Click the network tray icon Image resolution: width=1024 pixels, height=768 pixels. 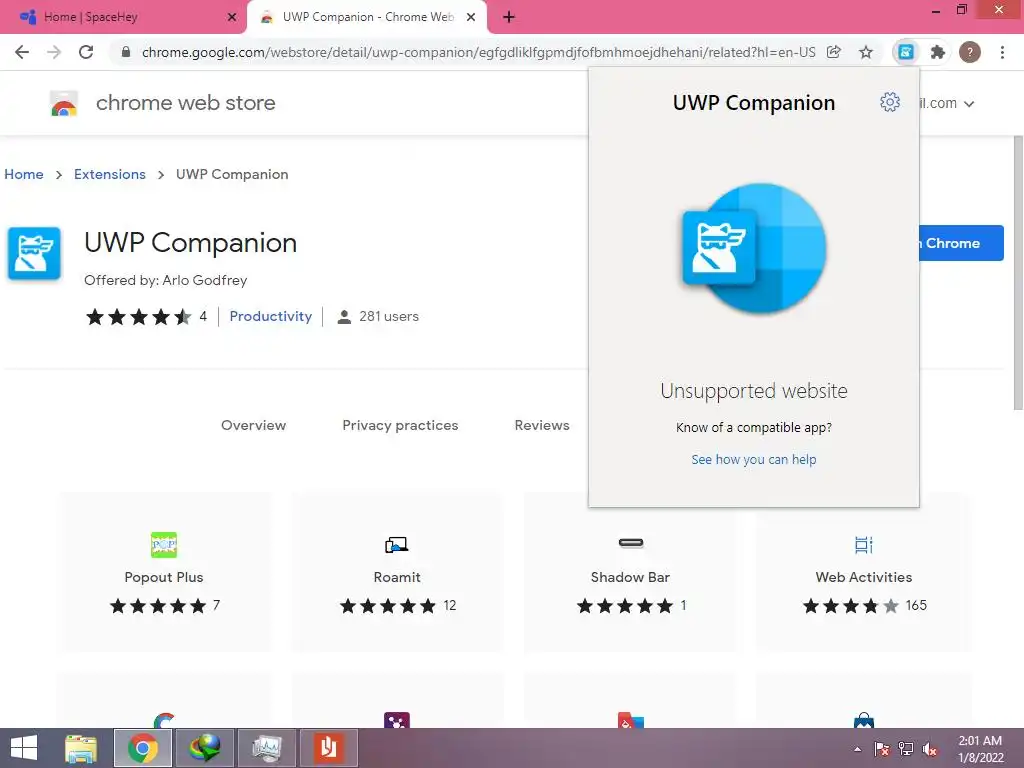click(906, 749)
